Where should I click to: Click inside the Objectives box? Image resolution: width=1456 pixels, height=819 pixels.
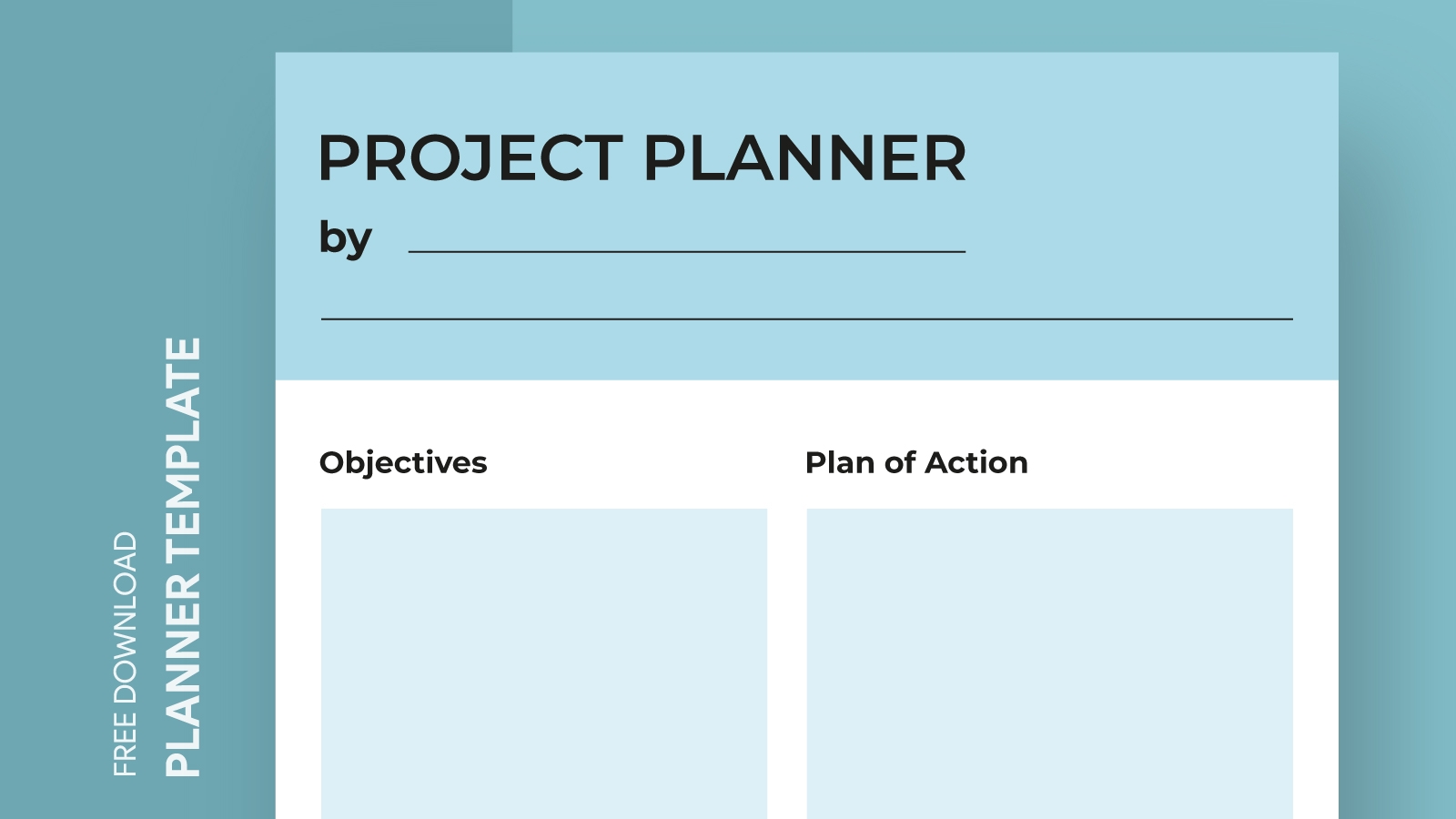click(543, 662)
